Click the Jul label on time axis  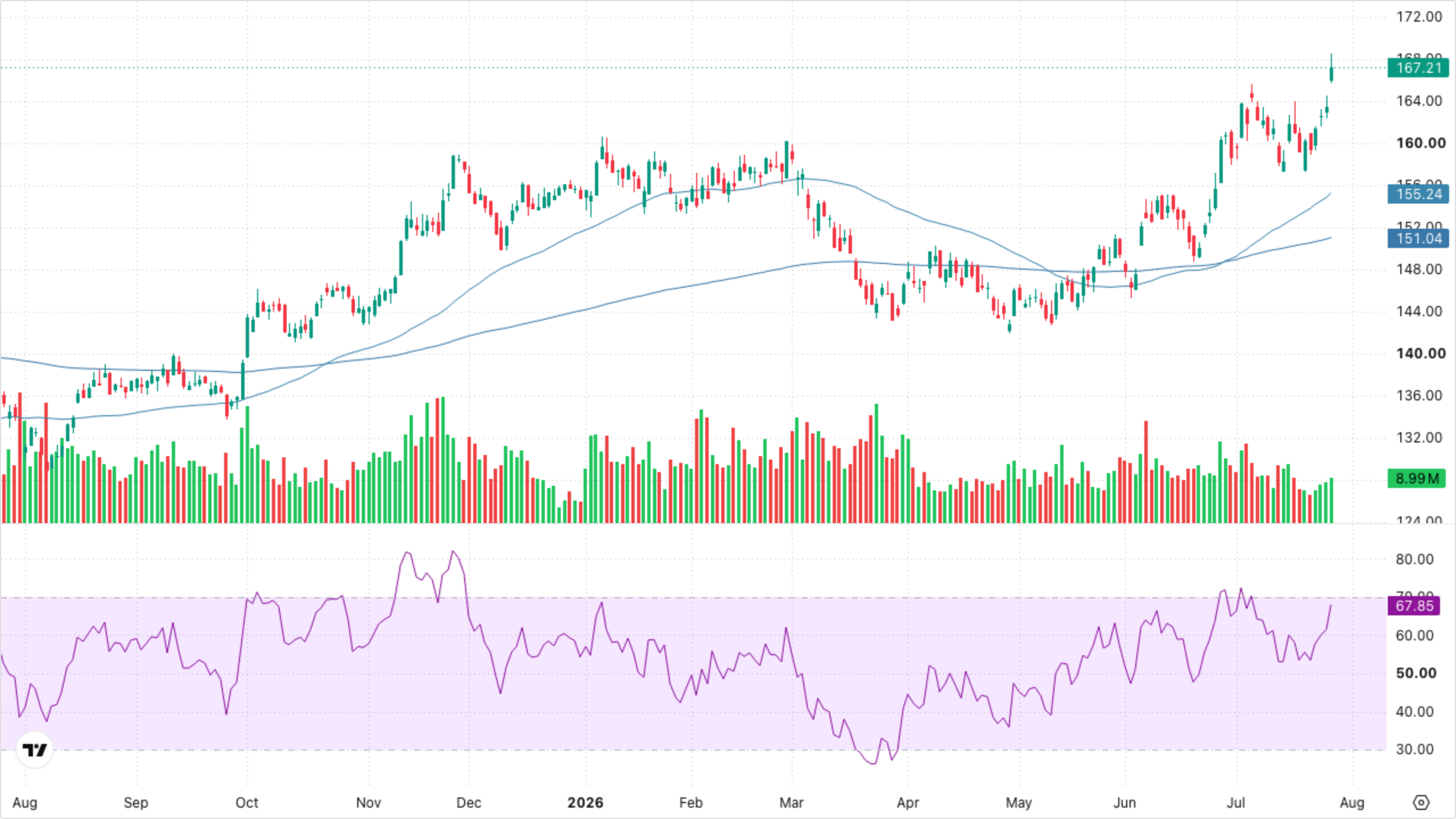tap(1236, 803)
